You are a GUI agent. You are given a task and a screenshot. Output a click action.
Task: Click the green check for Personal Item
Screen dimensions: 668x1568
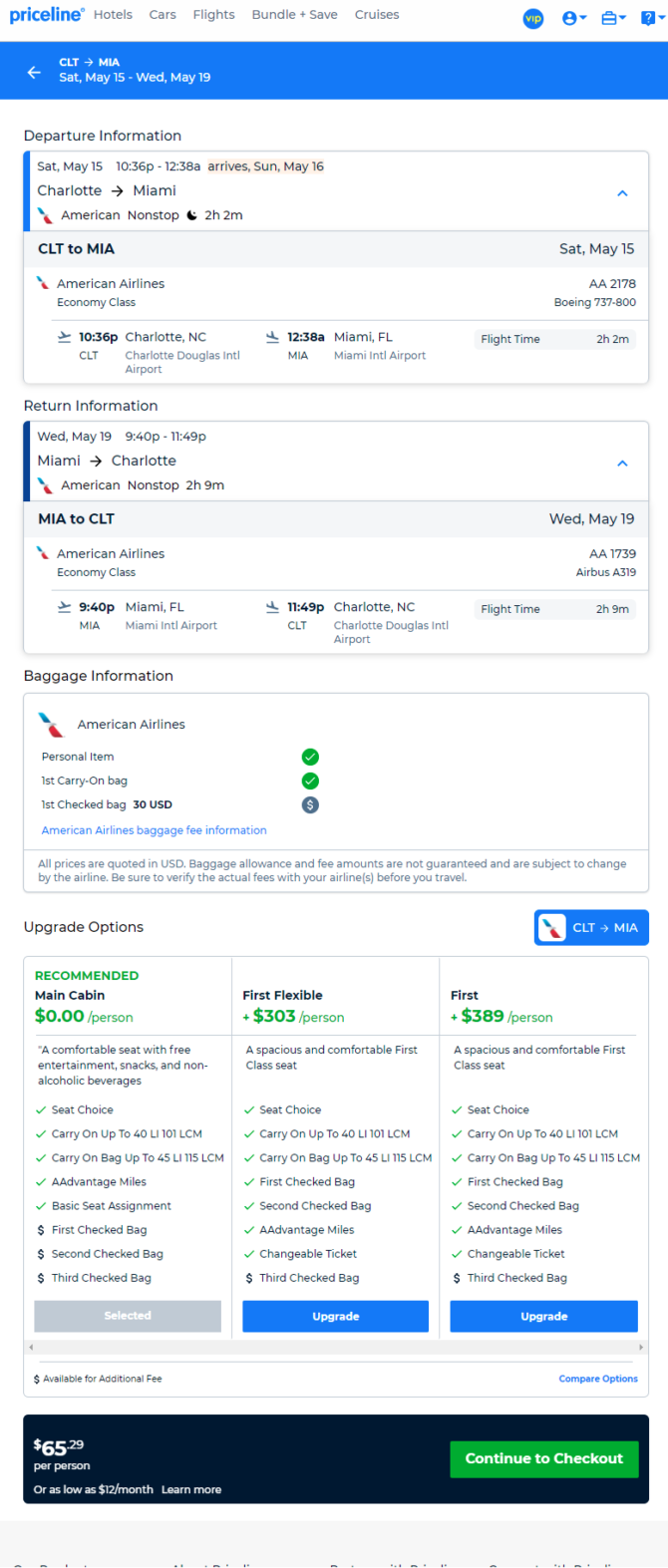[310, 757]
